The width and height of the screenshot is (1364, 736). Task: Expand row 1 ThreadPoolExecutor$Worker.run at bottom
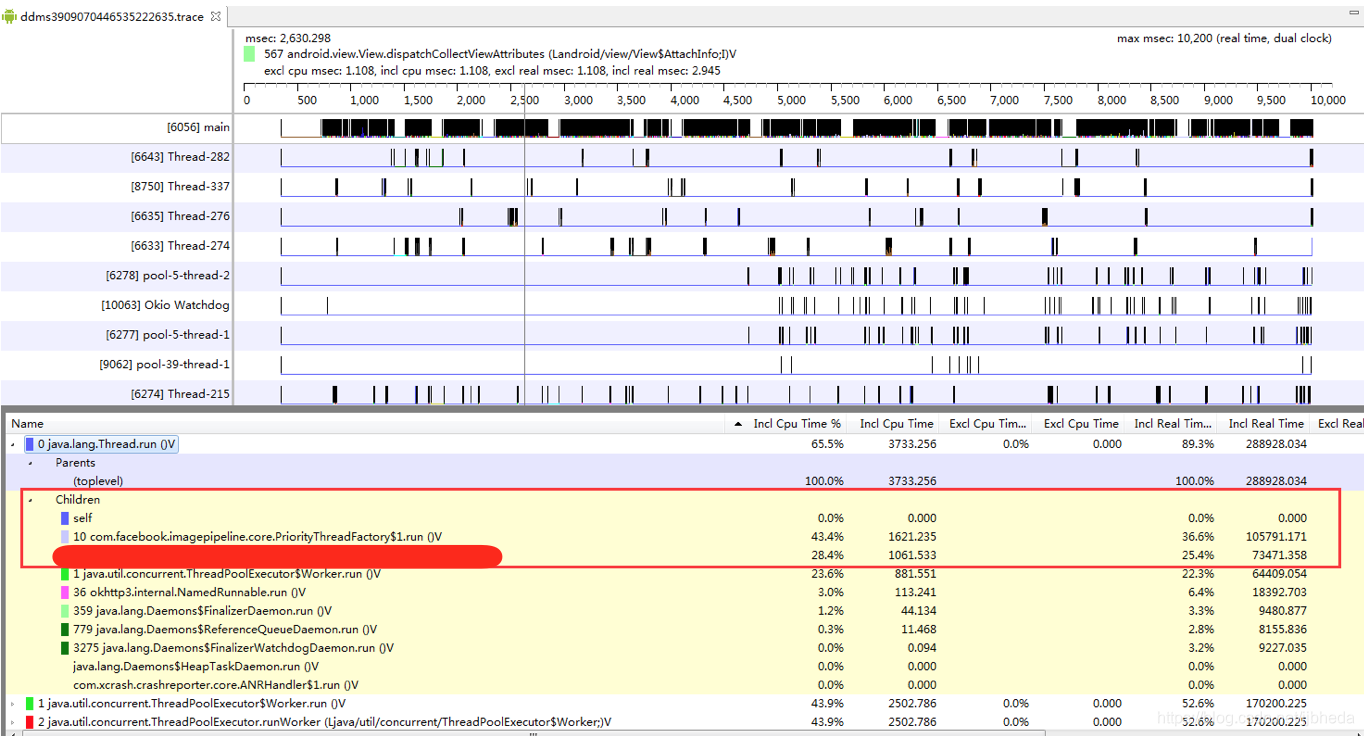coord(13,704)
